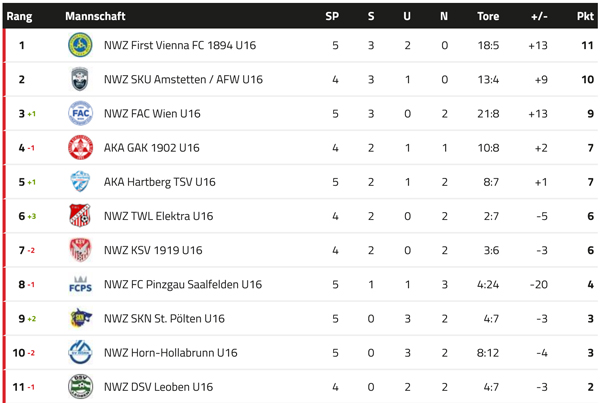This screenshot has width=600, height=403.
Task: Open NWZ DSV Leoben U16 team link
Action: pyautogui.click(x=158, y=387)
